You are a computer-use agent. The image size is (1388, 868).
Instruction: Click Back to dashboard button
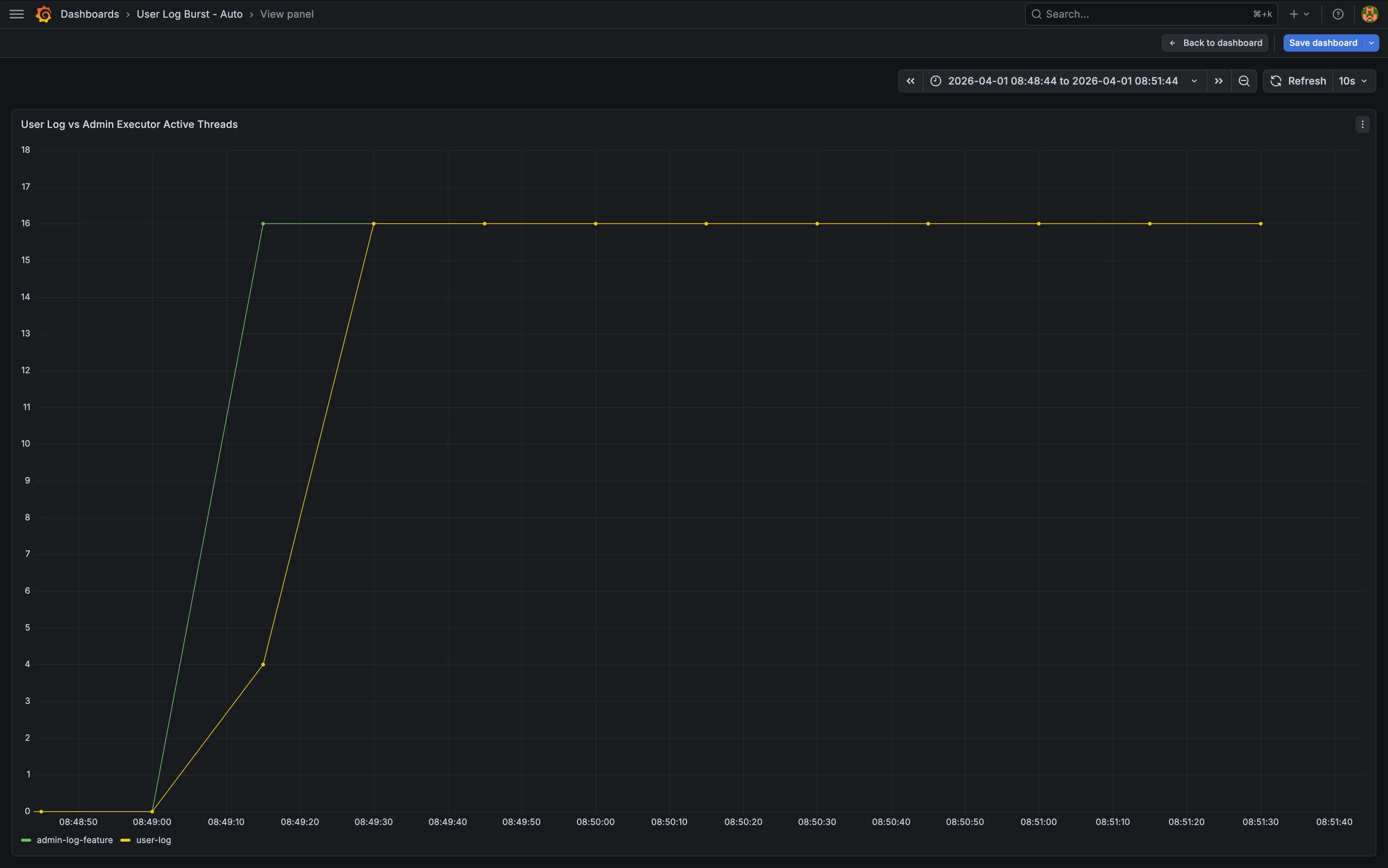pyautogui.click(x=1214, y=43)
